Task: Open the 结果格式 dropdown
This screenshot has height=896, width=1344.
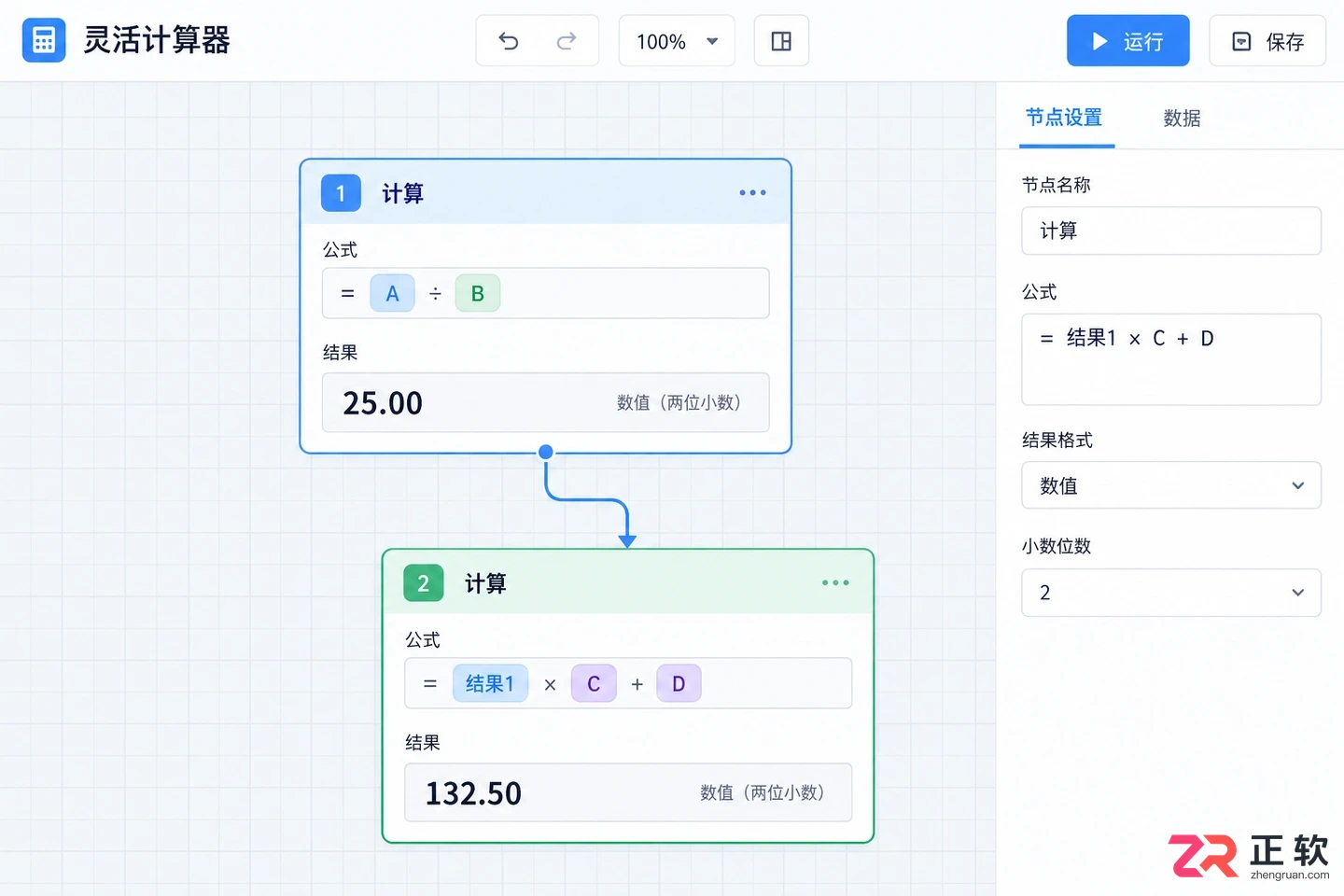Action: pos(1170,485)
